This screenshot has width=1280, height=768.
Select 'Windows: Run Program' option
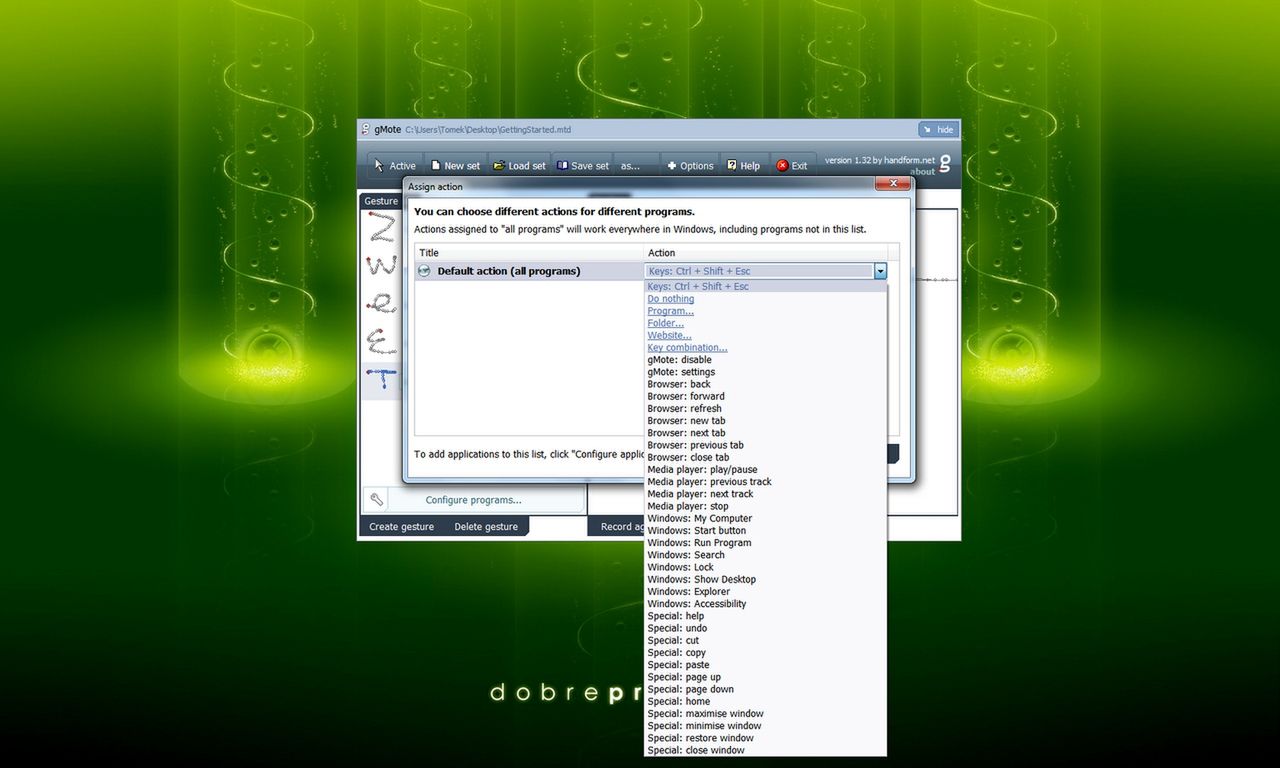(x=765, y=543)
